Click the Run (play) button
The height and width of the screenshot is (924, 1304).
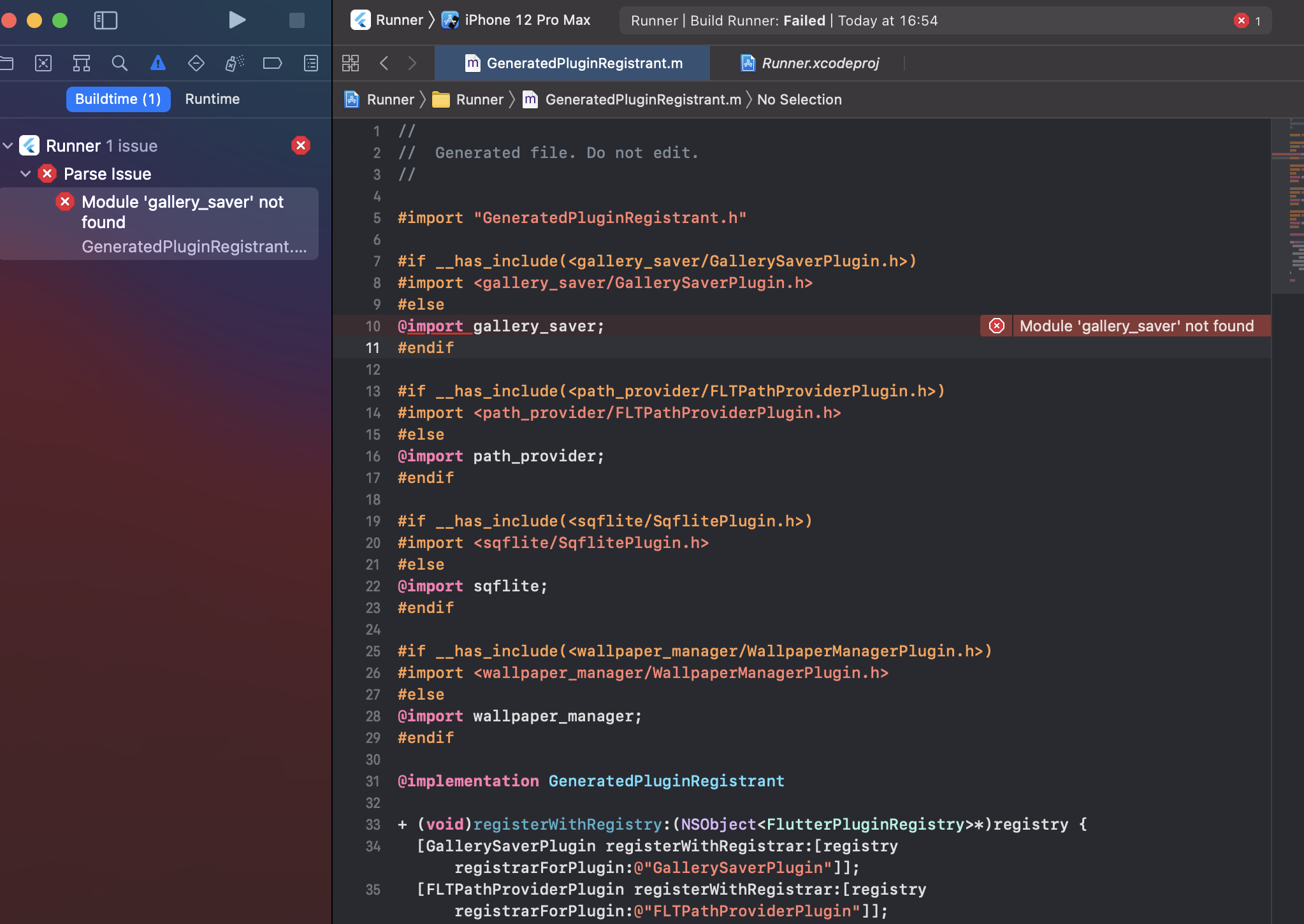(x=236, y=20)
